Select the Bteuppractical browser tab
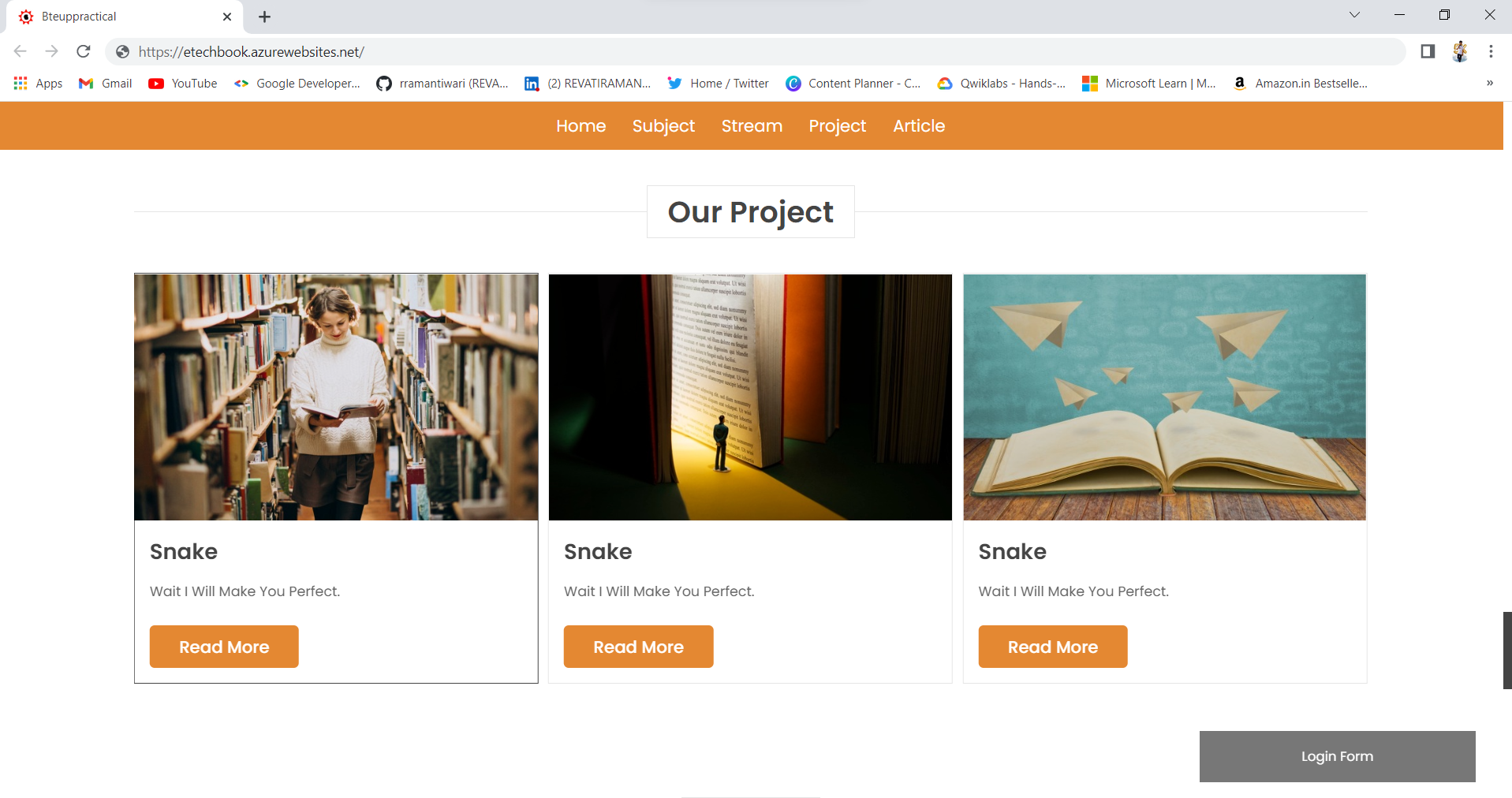 point(123,17)
